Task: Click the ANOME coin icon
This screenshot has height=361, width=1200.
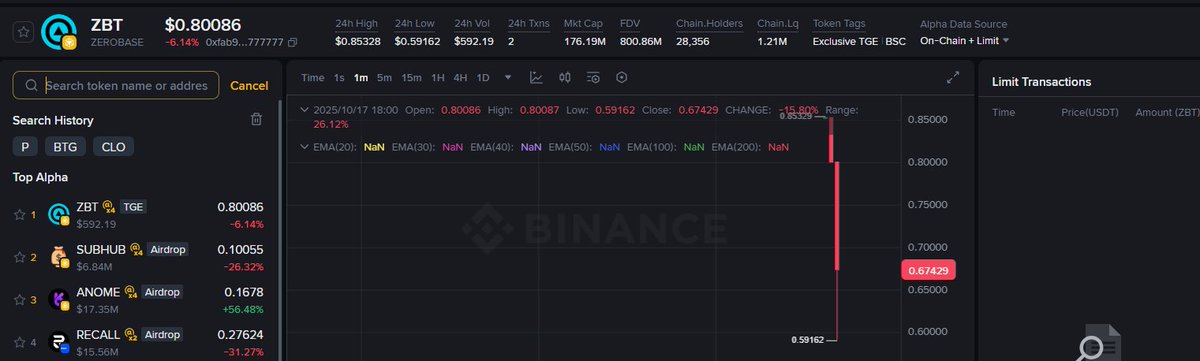Action: (x=59, y=299)
